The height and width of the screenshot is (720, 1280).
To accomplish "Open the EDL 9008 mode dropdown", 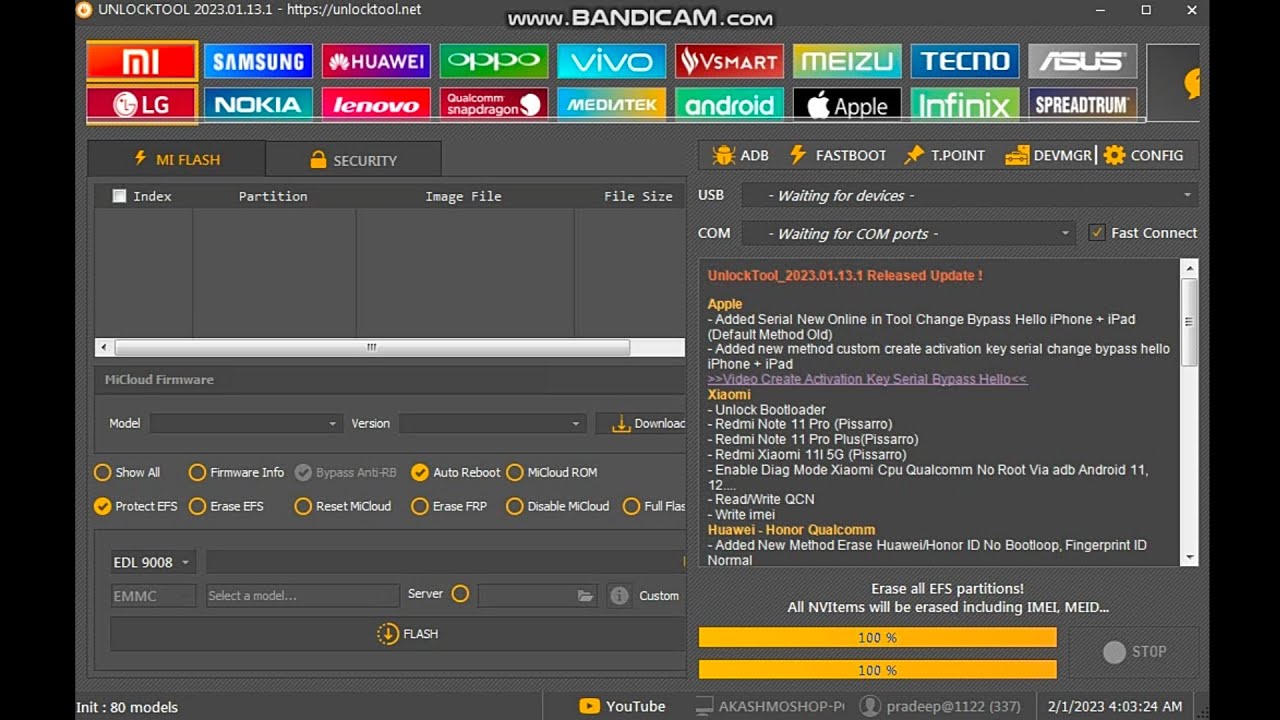I will 153,562.
